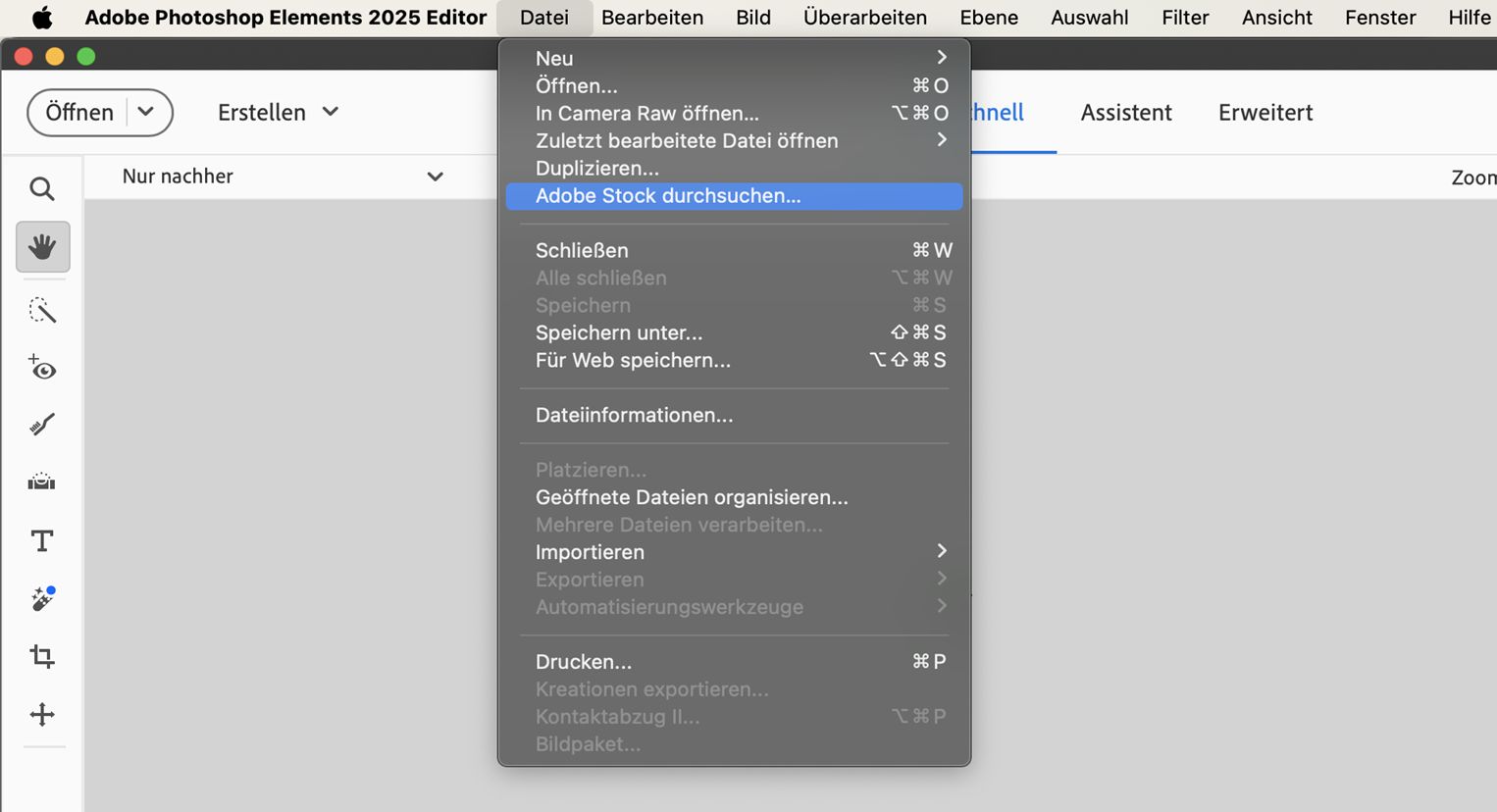Viewport: 1497px width, 812px height.
Task: Expand the Neu submenu
Action: [734, 58]
